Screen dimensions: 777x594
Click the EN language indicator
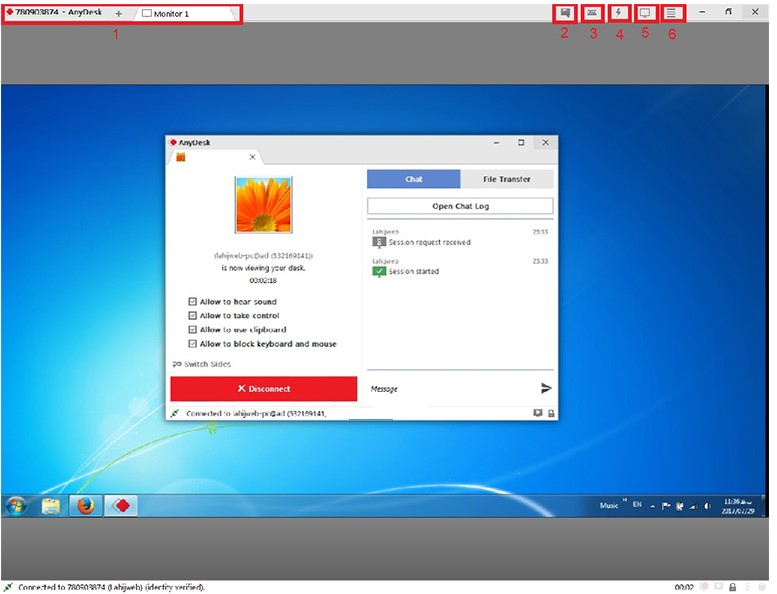(637, 504)
